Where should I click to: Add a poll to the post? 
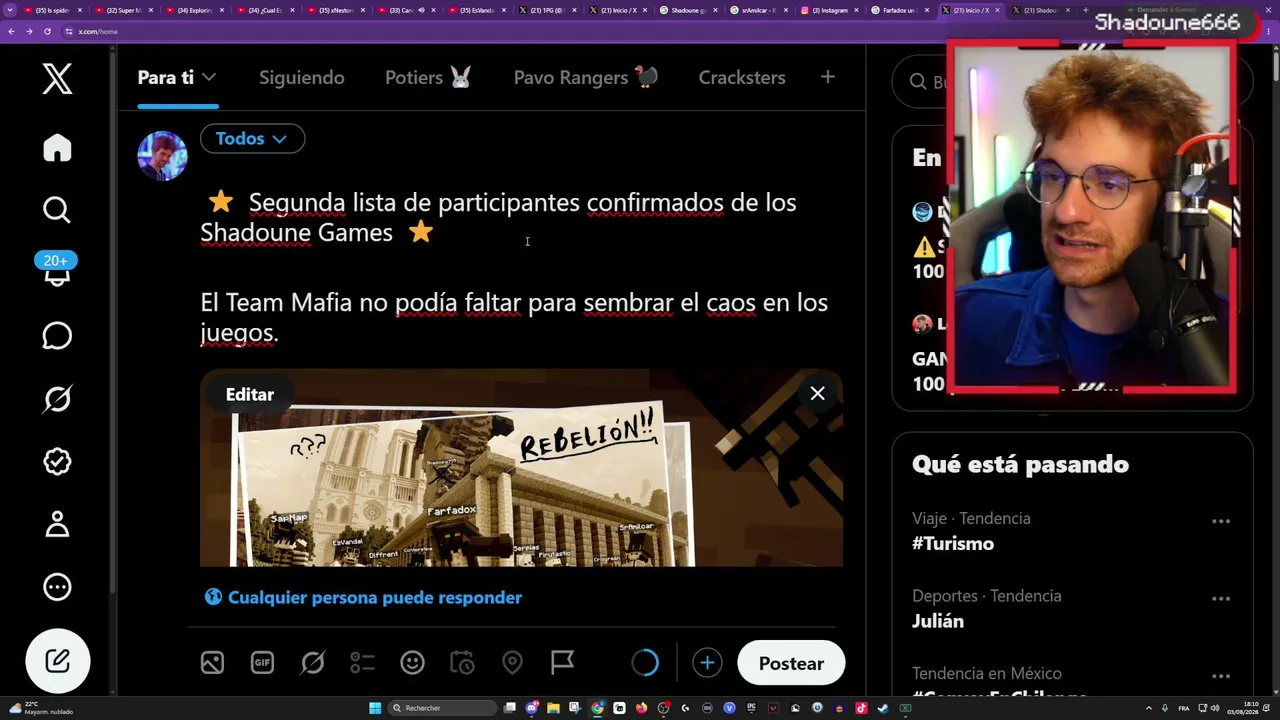pyautogui.click(x=362, y=662)
